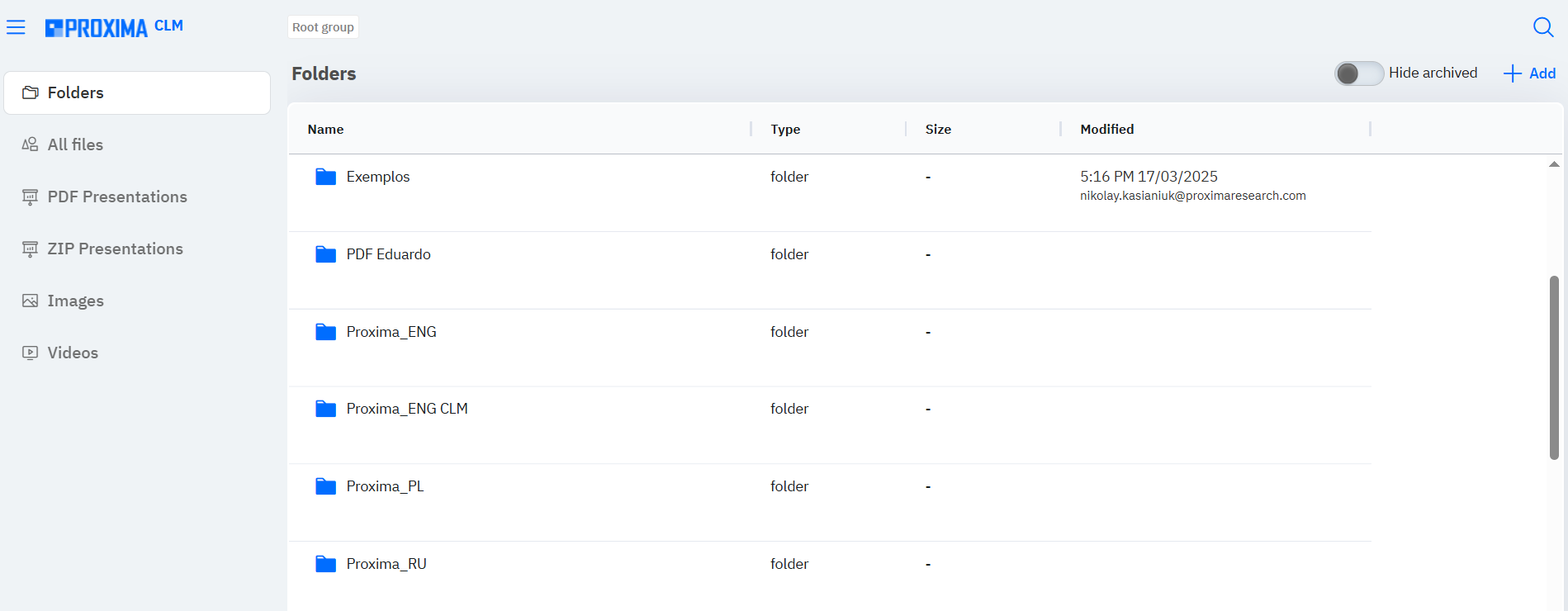Click the Proxima_ENG CLM folder icon
The image size is (1568, 611).
click(325, 409)
